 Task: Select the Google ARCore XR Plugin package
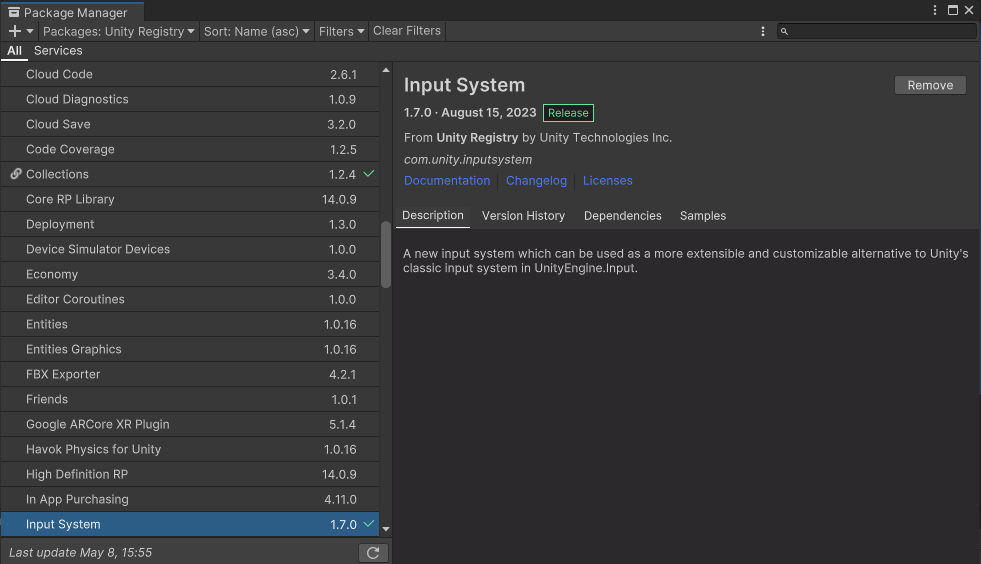coord(190,425)
